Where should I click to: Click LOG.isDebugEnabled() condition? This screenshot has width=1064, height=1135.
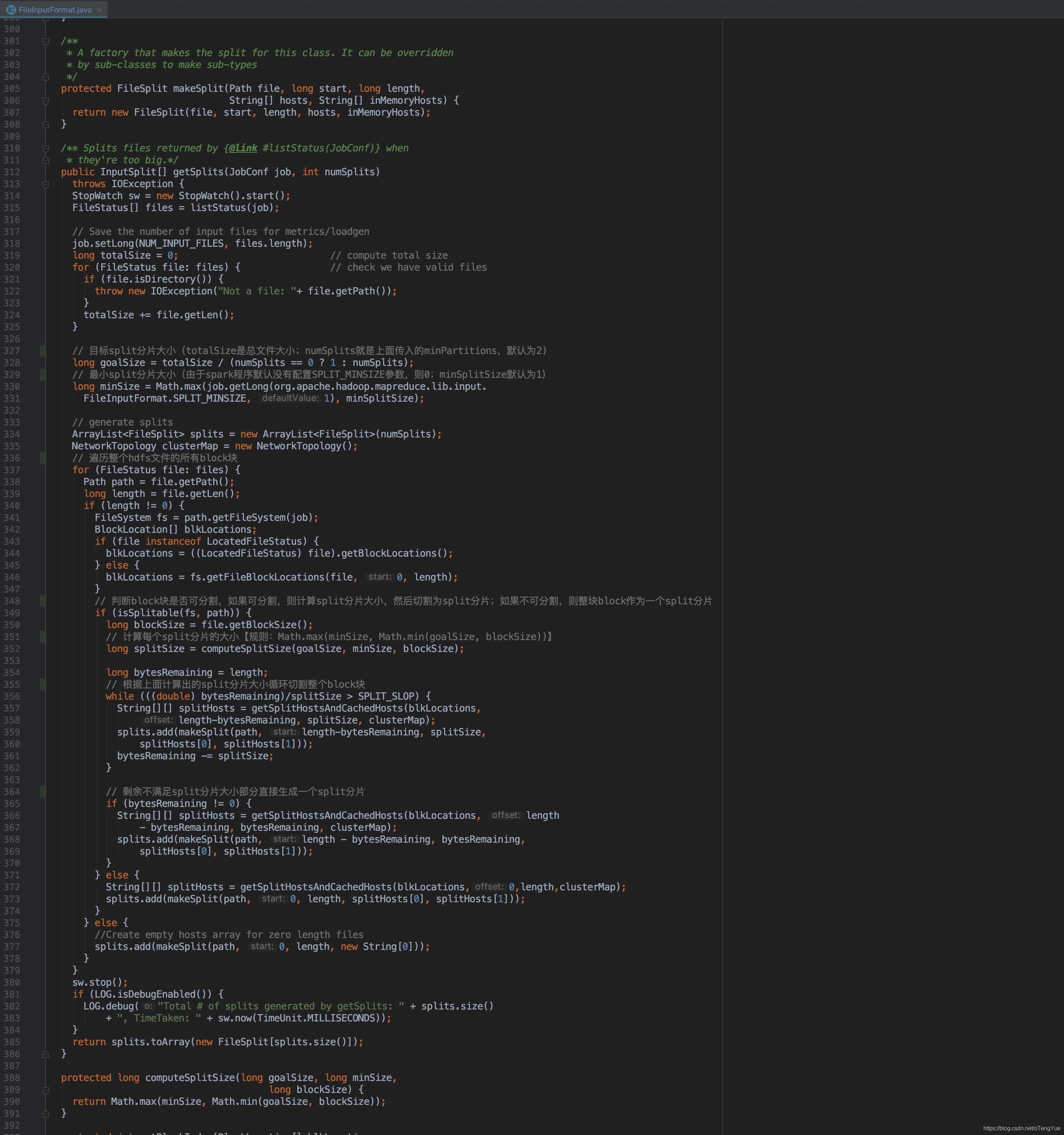point(151,994)
